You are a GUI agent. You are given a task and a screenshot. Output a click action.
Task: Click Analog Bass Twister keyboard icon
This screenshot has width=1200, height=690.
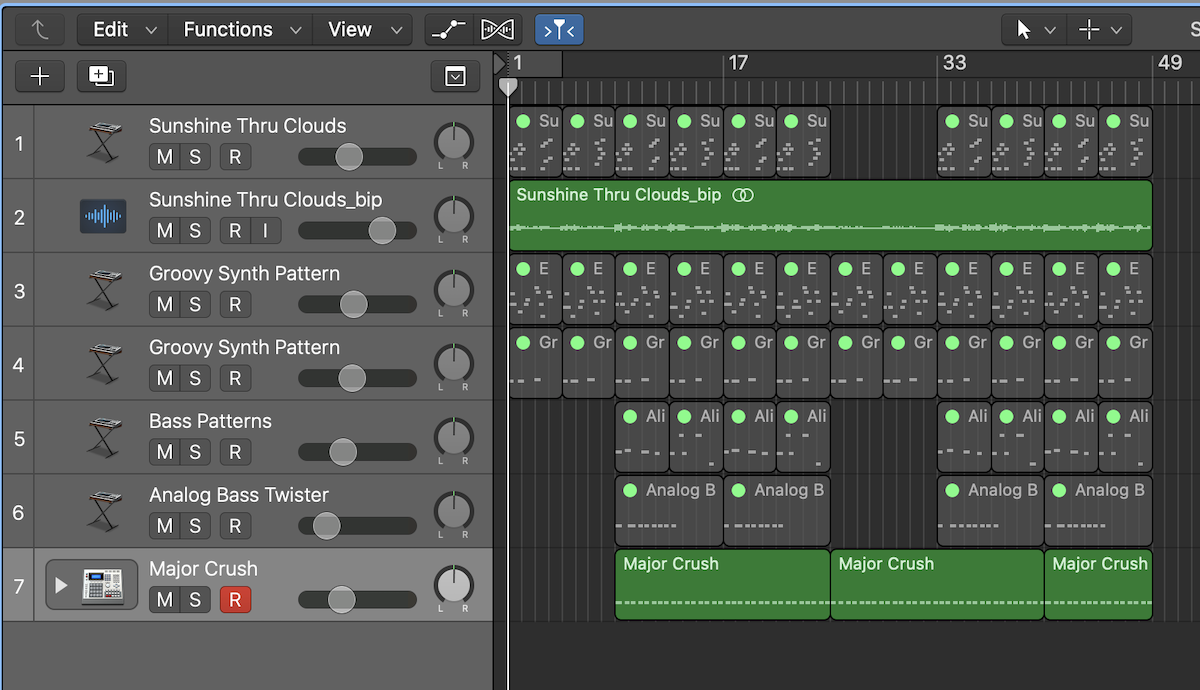tap(103, 512)
